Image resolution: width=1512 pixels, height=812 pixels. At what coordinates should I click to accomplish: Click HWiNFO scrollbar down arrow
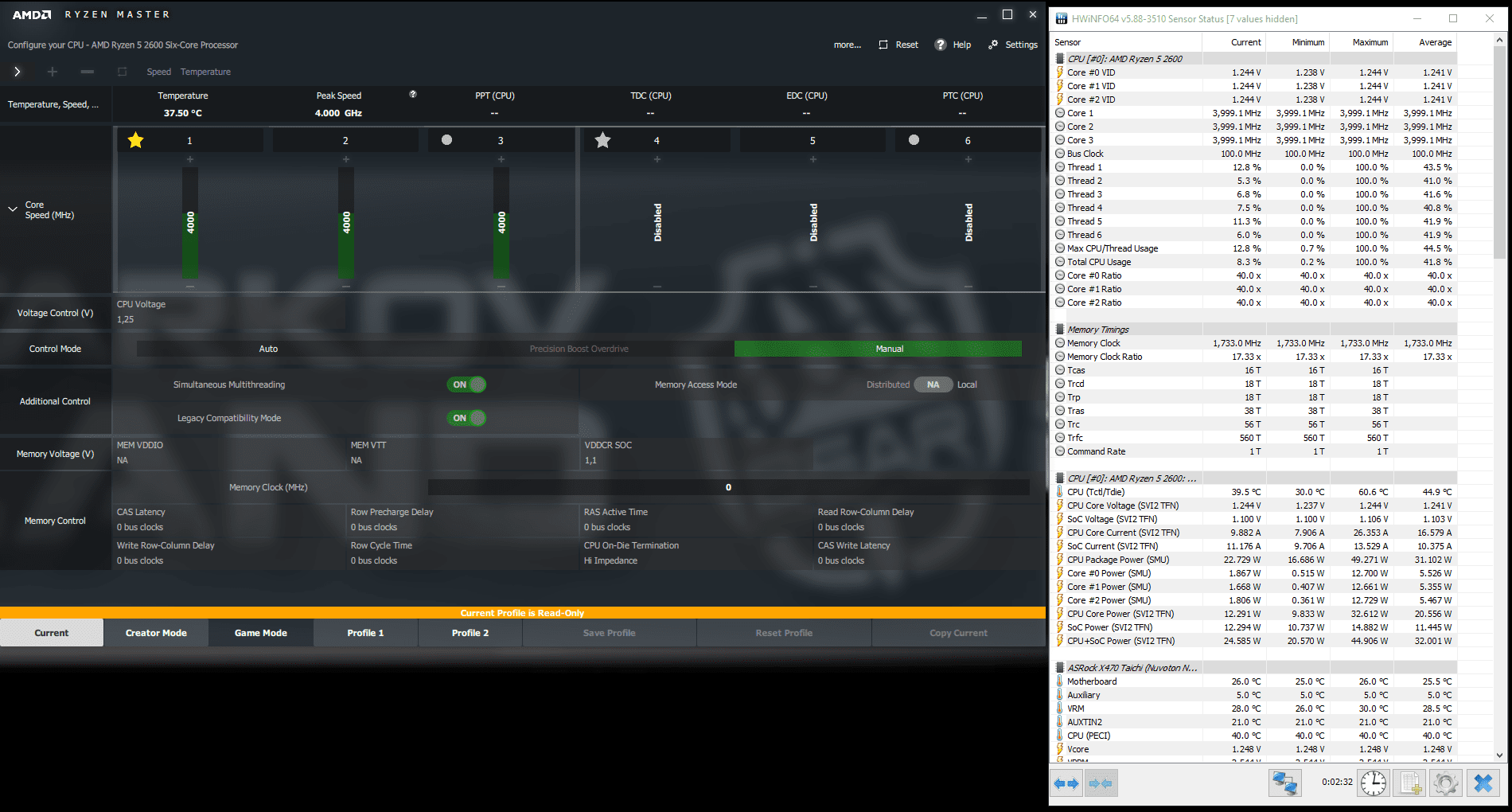(1499, 755)
